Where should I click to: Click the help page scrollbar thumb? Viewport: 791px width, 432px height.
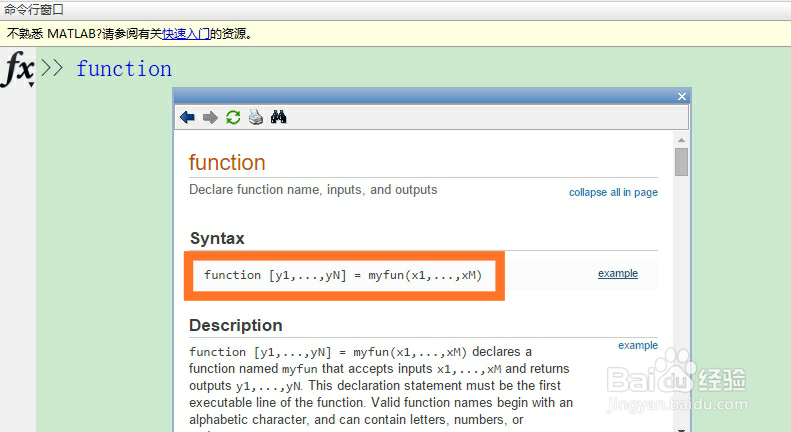pyautogui.click(x=681, y=162)
